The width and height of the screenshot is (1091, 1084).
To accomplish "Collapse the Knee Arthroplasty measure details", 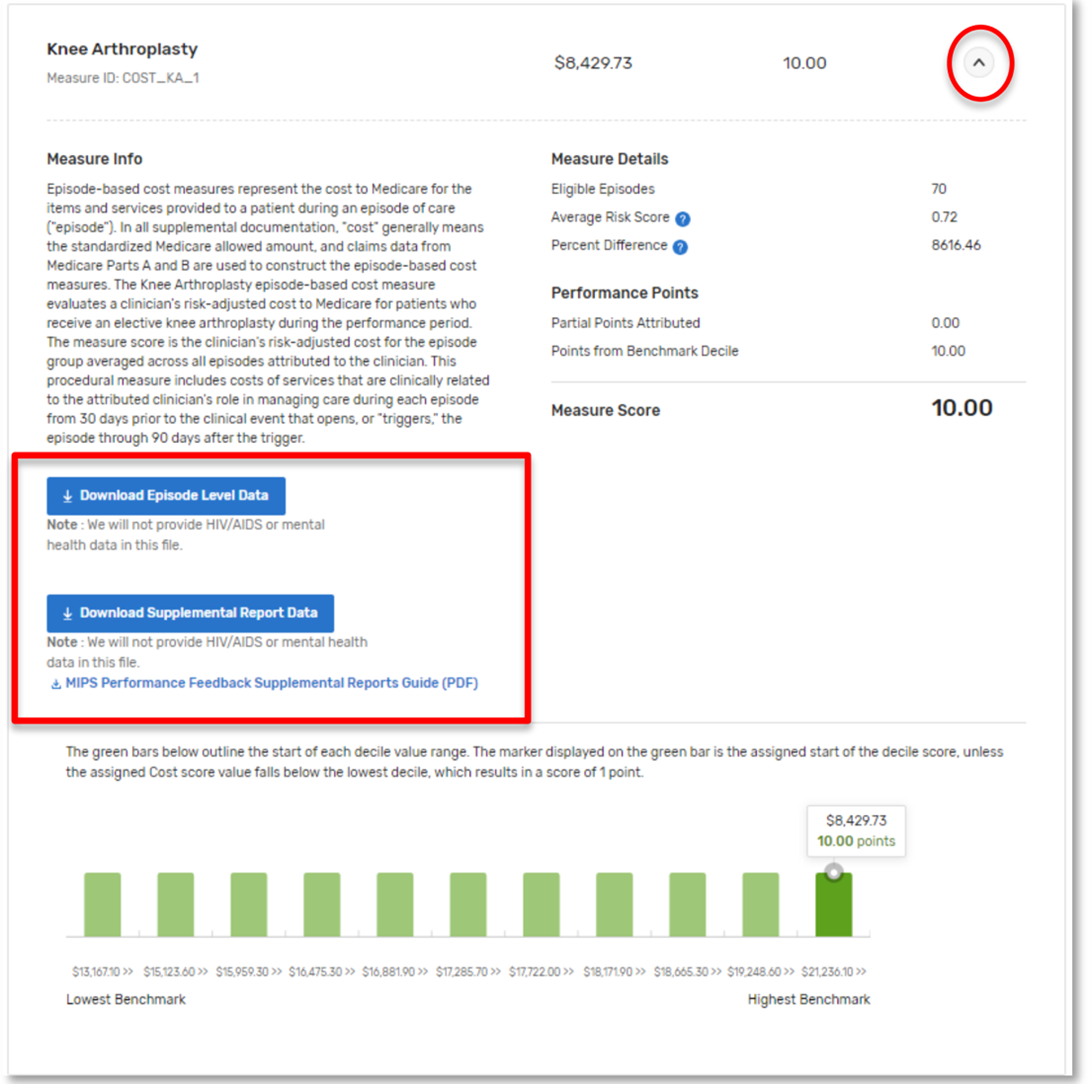I will (x=979, y=63).
